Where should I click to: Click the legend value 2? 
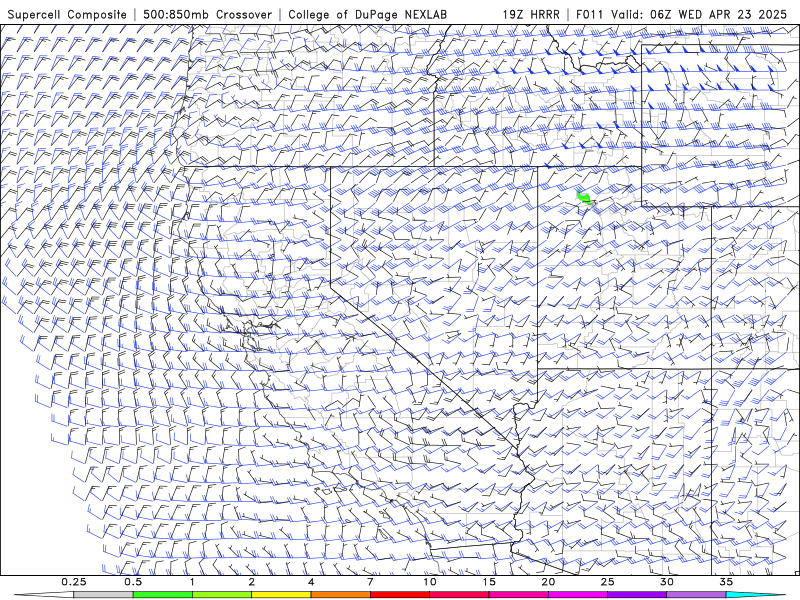pyautogui.click(x=252, y=582)
